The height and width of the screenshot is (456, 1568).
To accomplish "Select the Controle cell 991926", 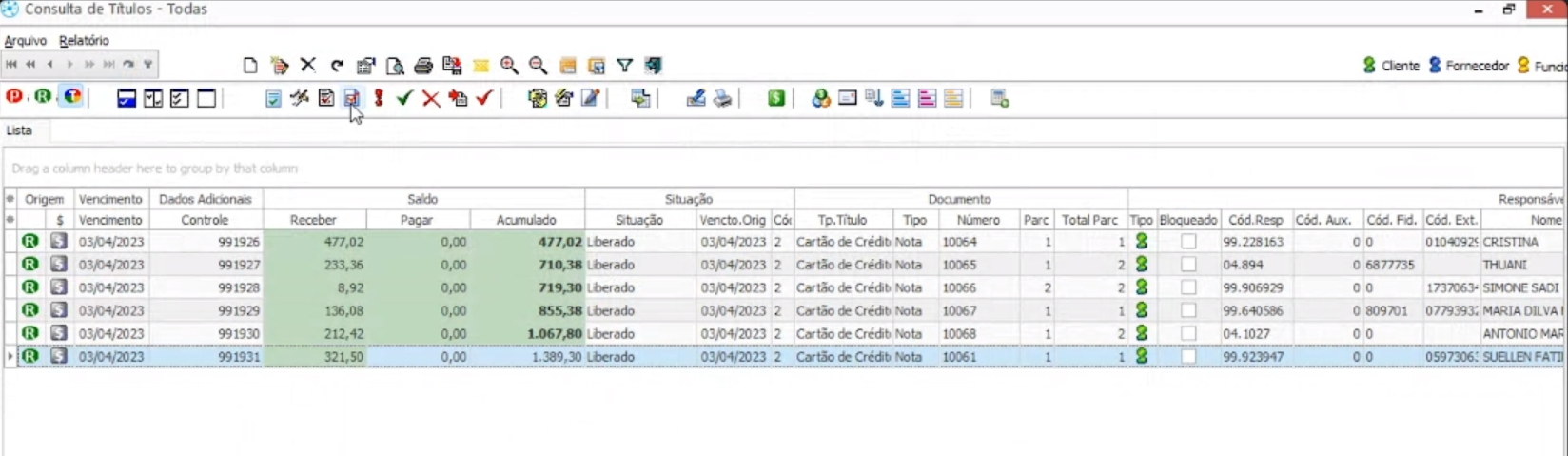I will coord(206,242).
